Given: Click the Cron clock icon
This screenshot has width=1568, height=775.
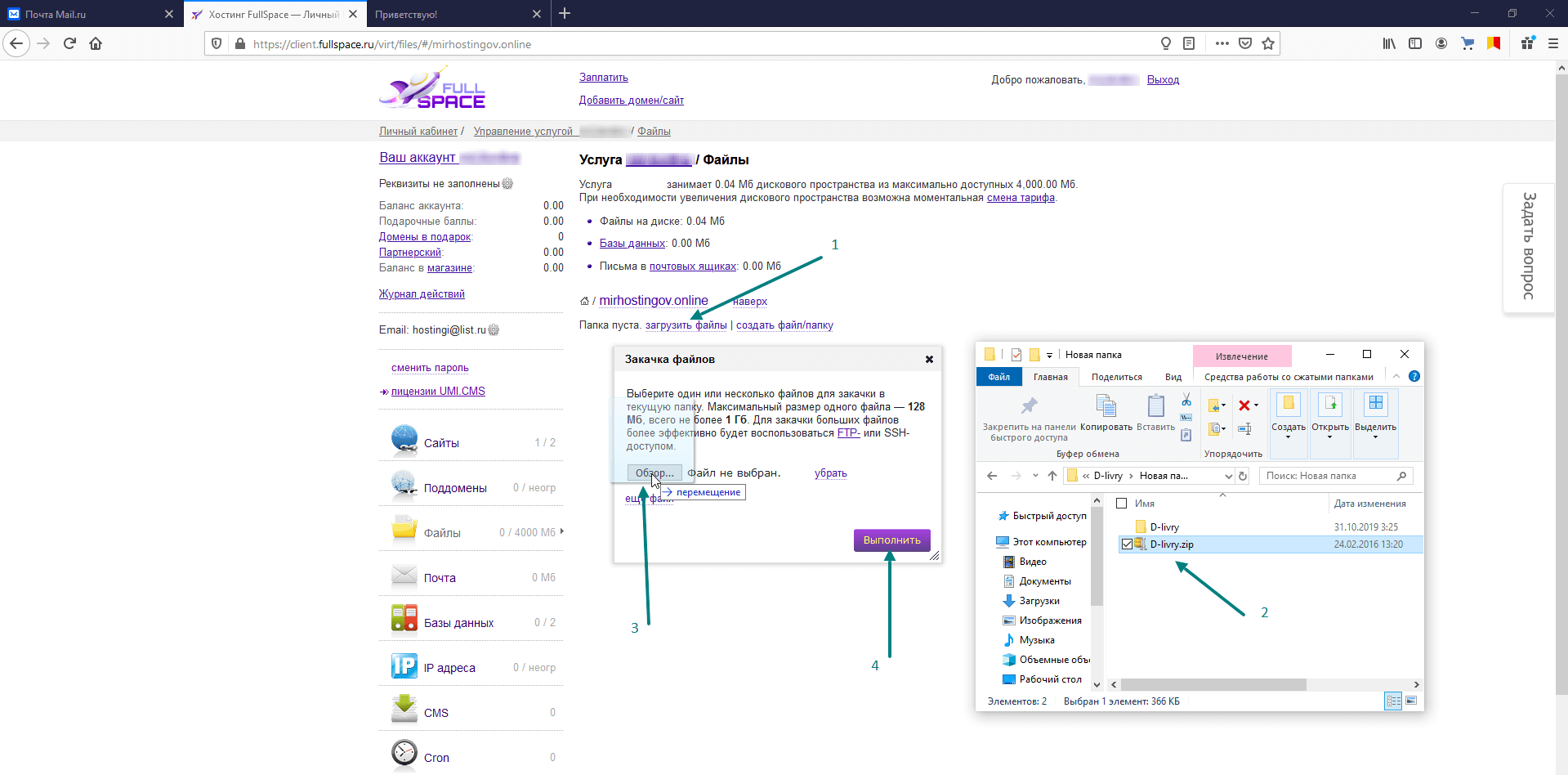Looking at the screenshot, I should point(404,754).
